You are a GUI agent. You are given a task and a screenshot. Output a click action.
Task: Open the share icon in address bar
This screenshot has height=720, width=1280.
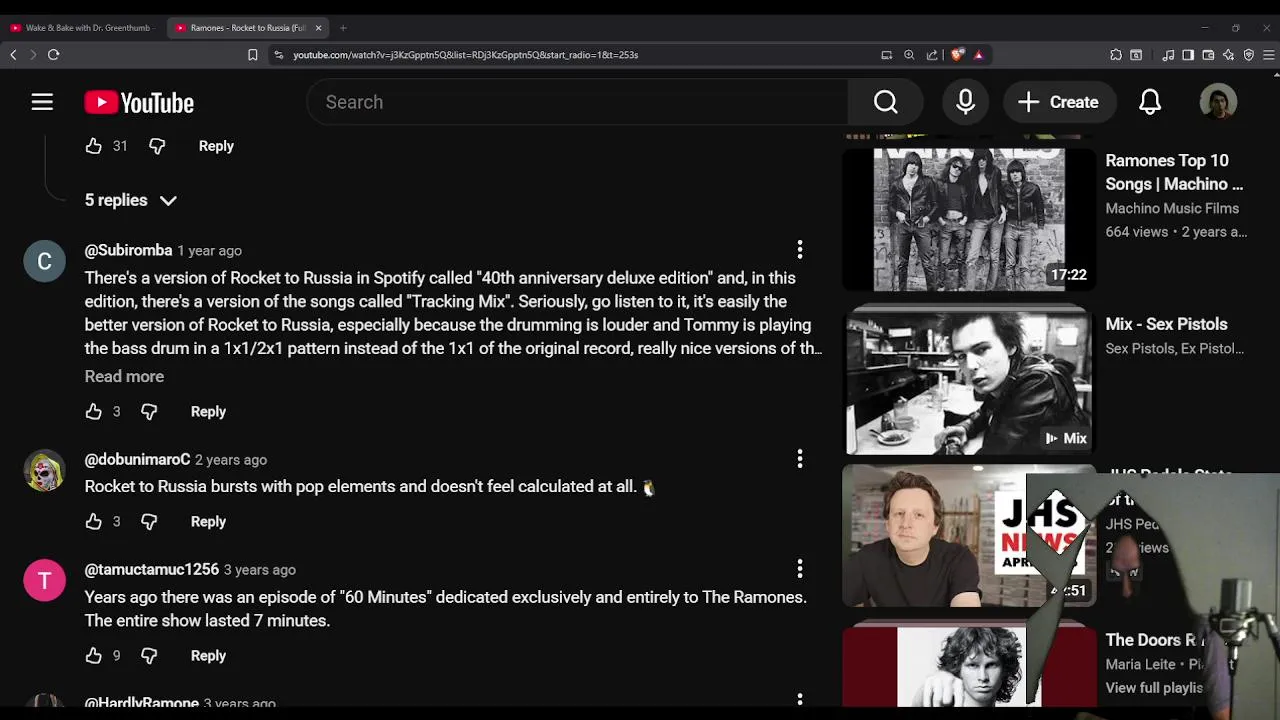pos(932,55)
